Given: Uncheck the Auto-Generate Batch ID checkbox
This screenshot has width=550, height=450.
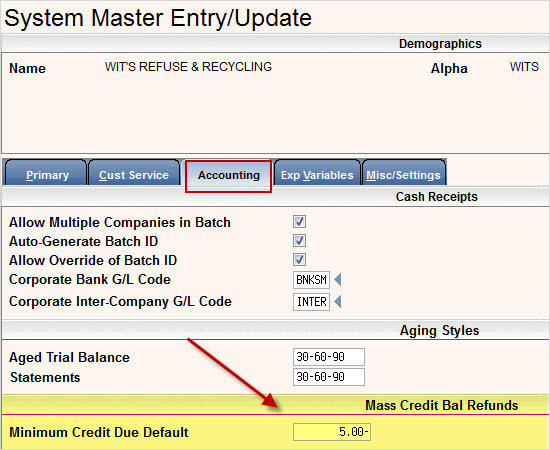Looking at the screenshot, I should tap(299, 241).
